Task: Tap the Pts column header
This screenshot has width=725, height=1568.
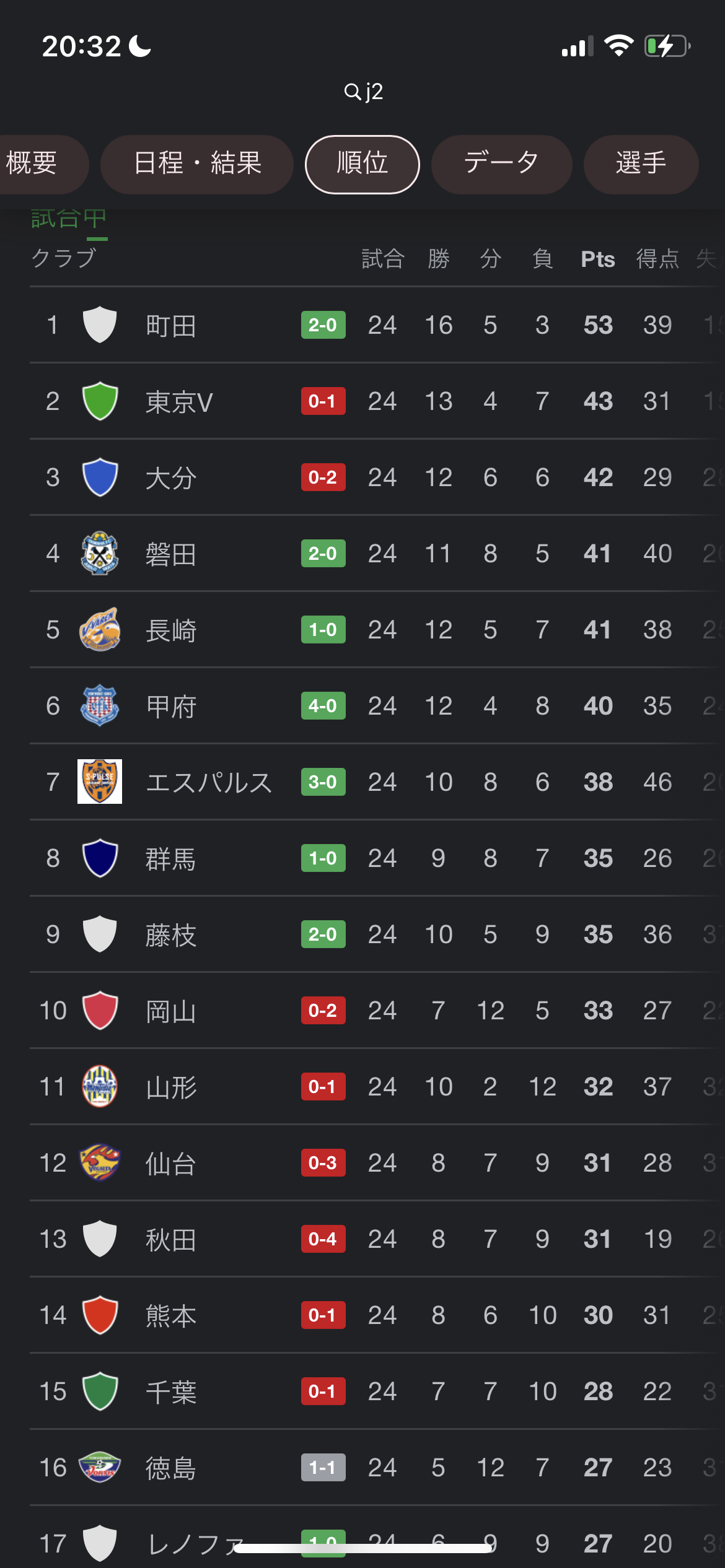Action: tap(597, 259)
